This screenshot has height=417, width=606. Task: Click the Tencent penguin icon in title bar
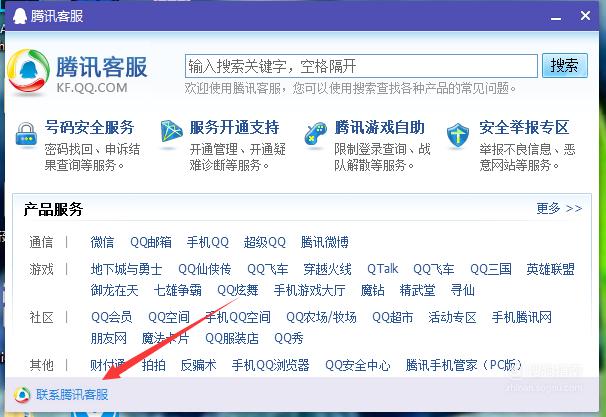point(19,16)
